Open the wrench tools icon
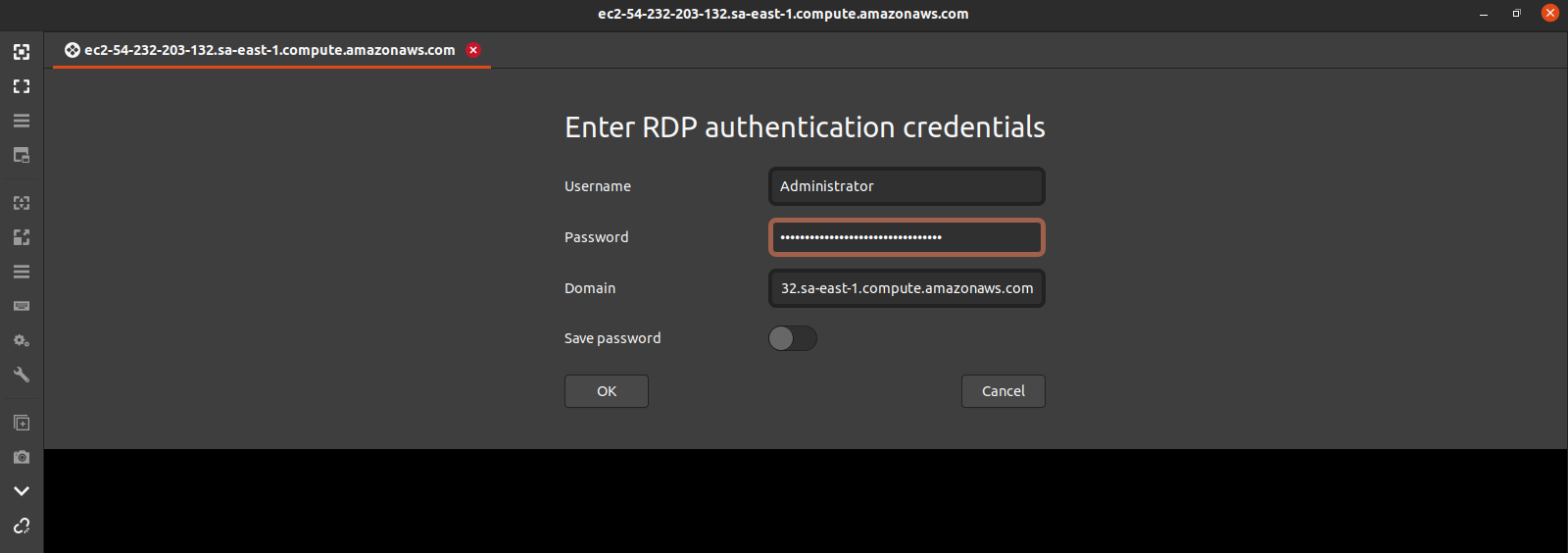This screenshot has width=1568, height=553. click(x=22, y=375)
